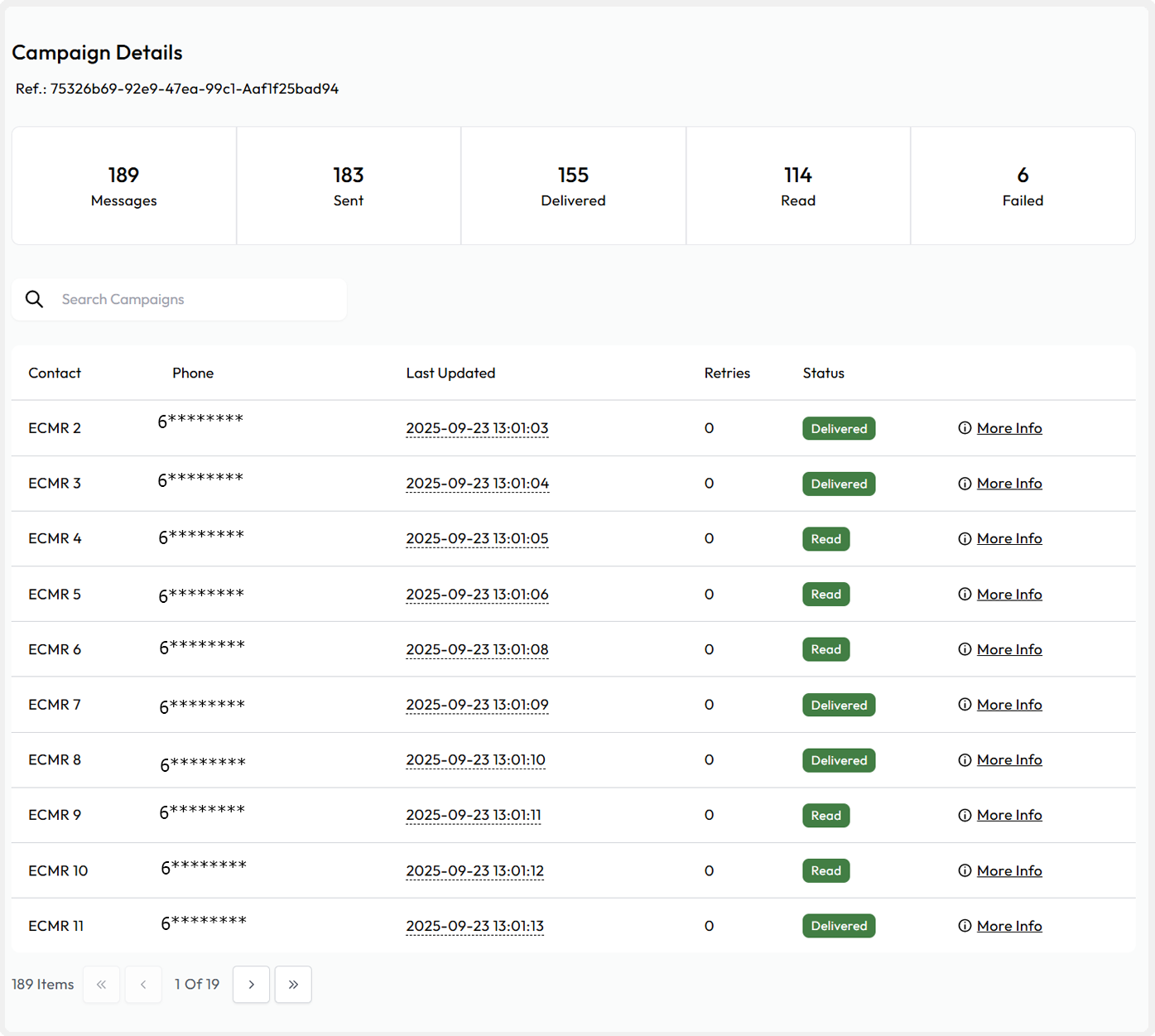
Task: Select the Delivered statistics card
Action: click(573, 186)
